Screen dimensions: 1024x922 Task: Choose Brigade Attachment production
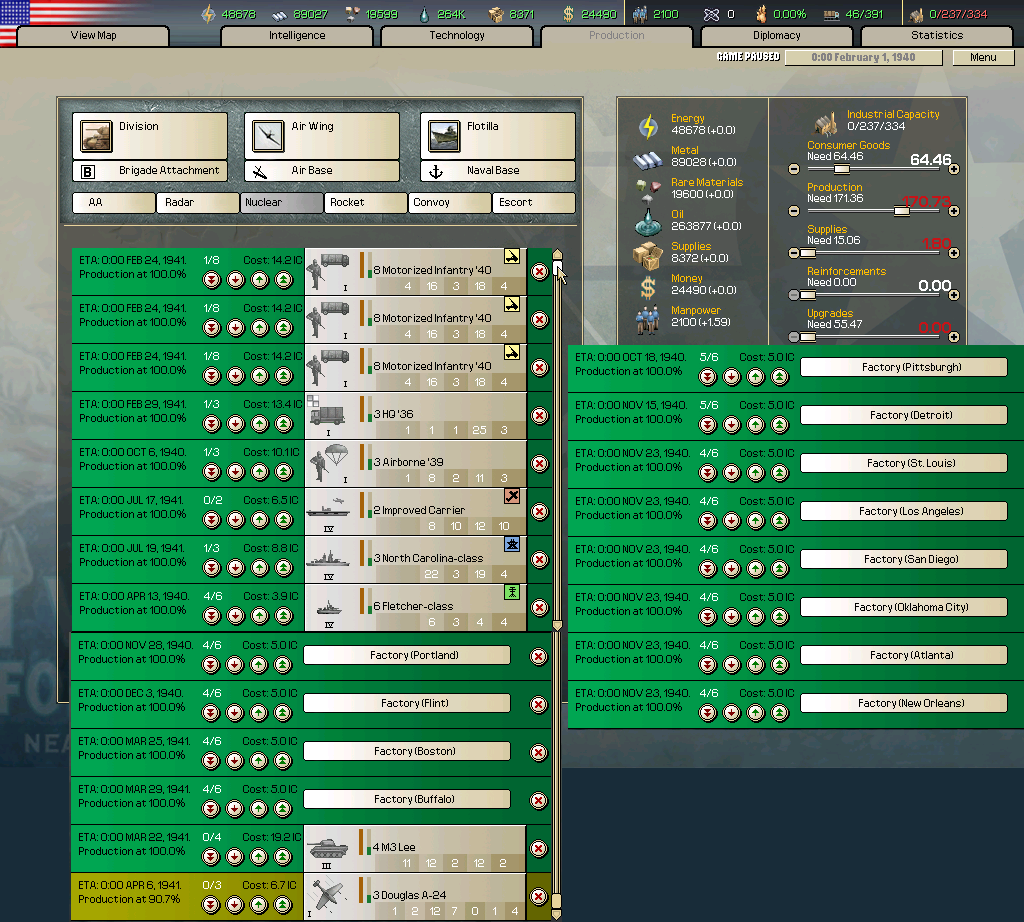tap(150, 171)
